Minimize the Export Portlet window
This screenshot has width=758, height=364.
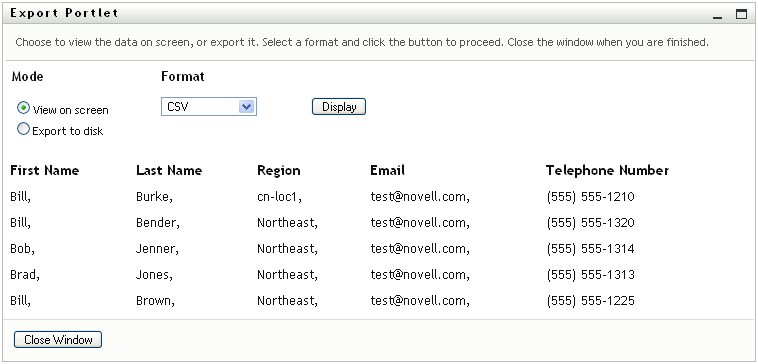click(717, 15)
